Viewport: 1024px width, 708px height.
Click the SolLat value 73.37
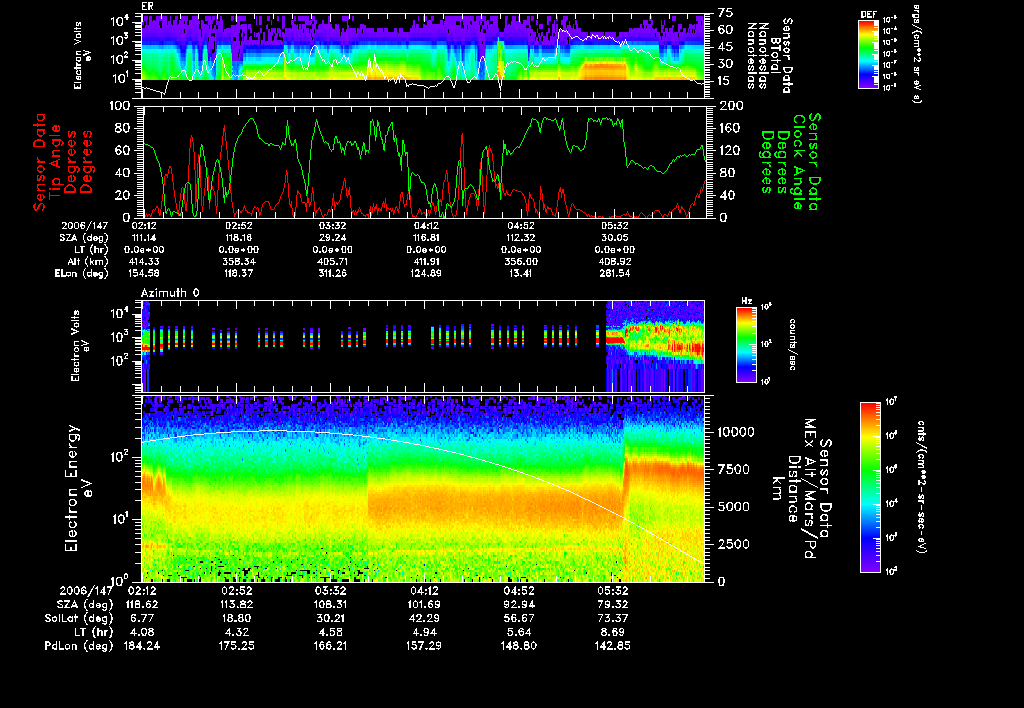tap(613, 618)
